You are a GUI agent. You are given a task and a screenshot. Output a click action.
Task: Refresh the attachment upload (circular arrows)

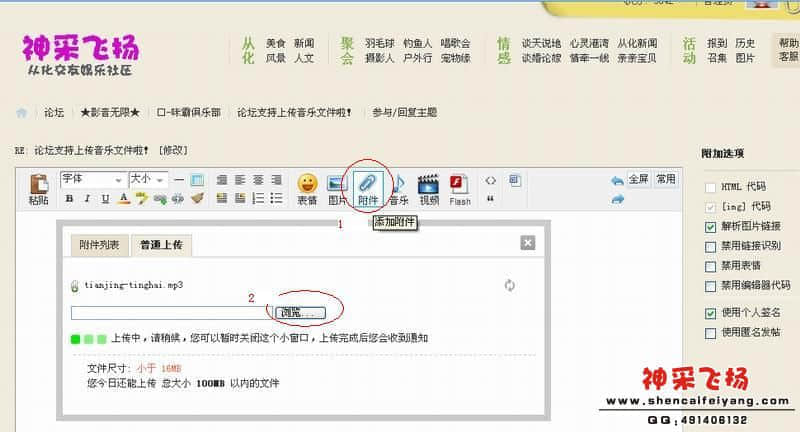(x=510, y=285)
